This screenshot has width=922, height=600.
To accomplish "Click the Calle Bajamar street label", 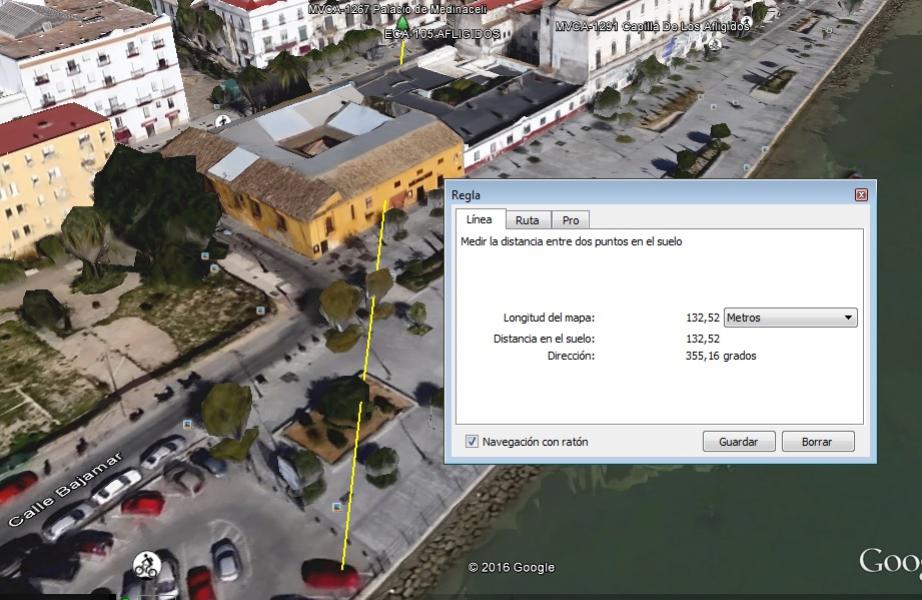I will (x=66, y=490).
